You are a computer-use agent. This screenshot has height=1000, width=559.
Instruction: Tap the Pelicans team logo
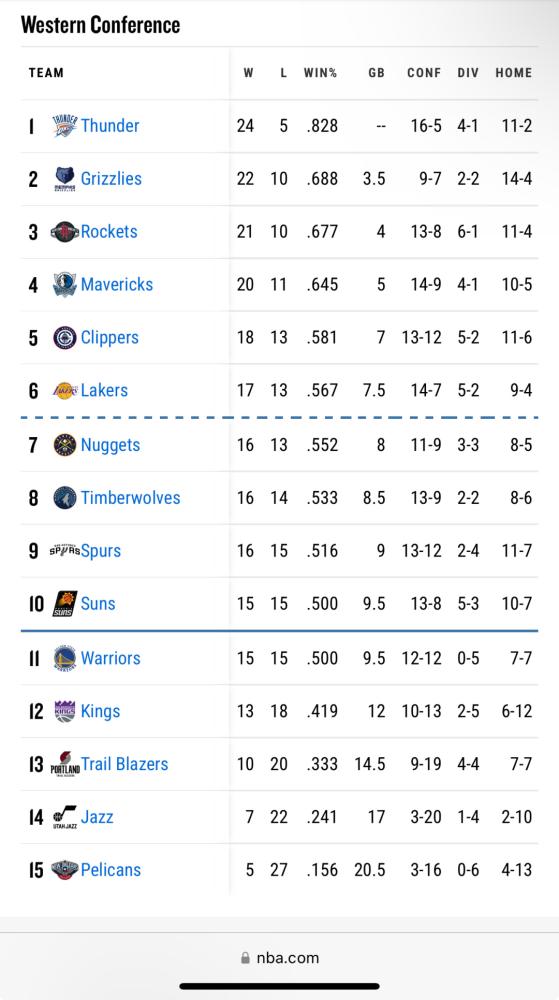pyautogui.click(x=65, y=870)
